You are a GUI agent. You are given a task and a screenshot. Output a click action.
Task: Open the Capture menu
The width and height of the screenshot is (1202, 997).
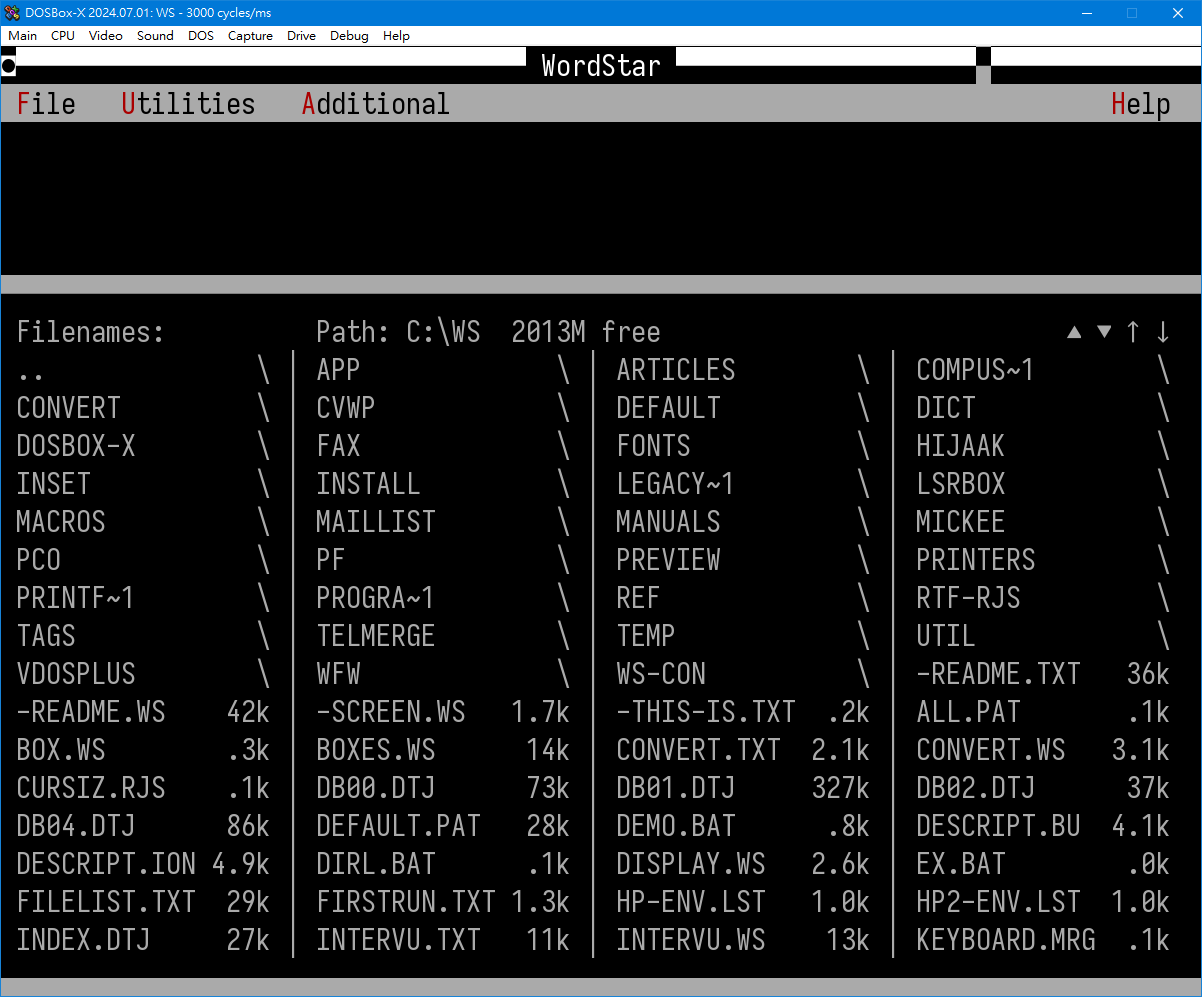(250, 35)
